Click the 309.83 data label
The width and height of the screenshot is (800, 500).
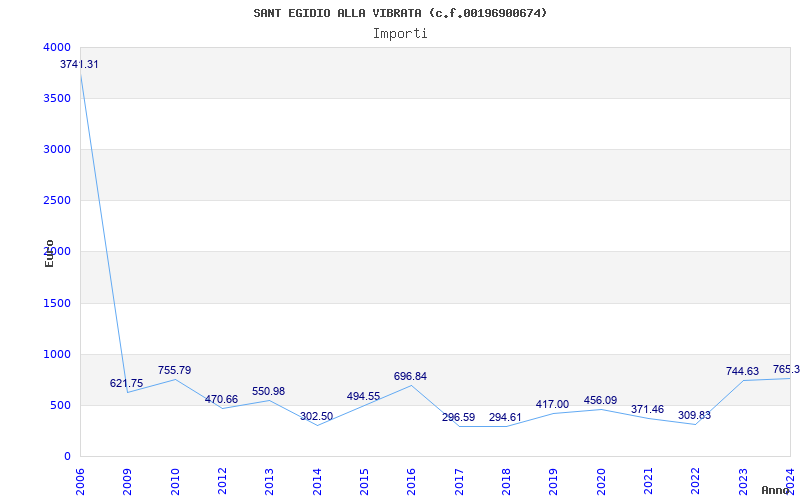[694, 415]
